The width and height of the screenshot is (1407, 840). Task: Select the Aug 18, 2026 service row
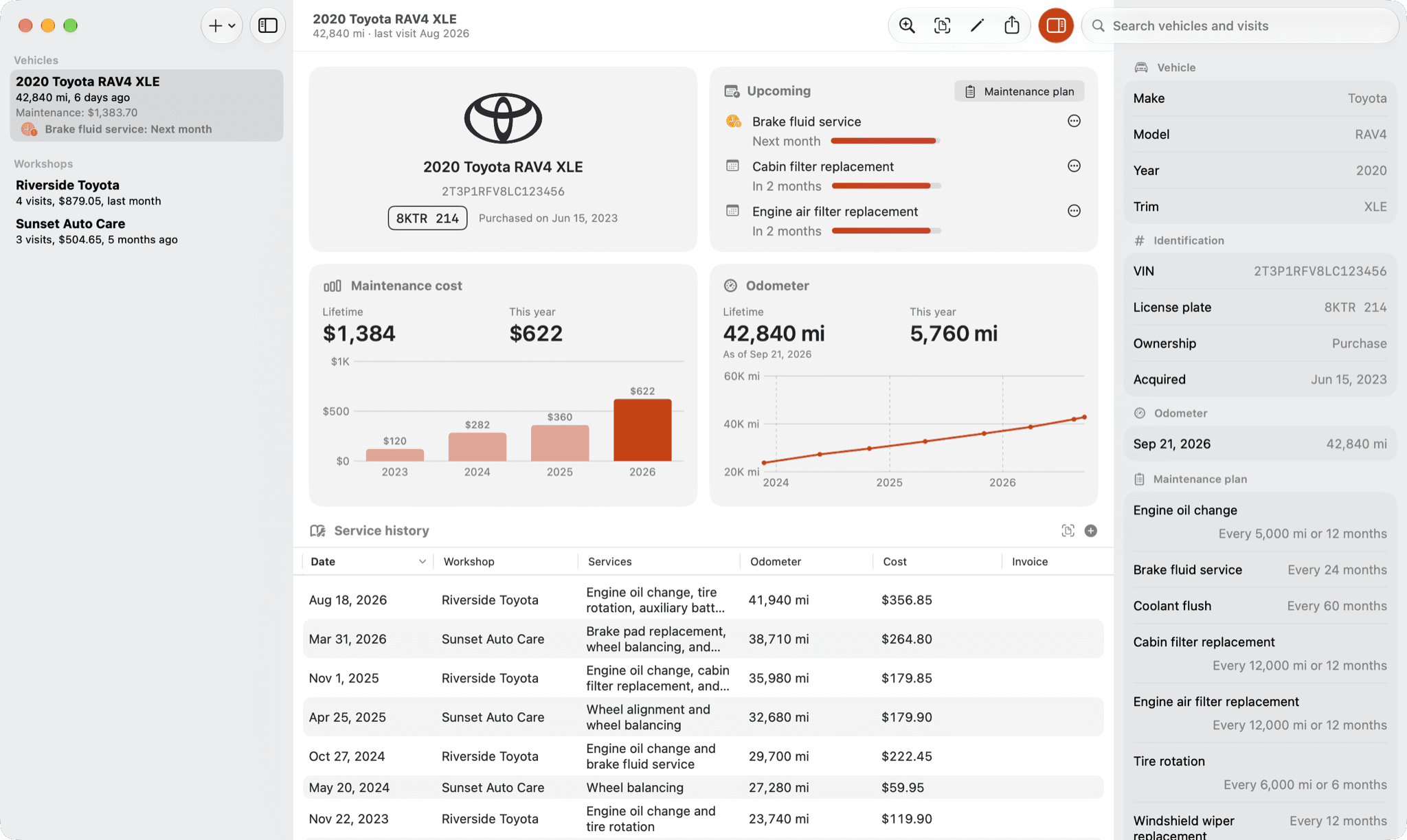click(703, 600)
